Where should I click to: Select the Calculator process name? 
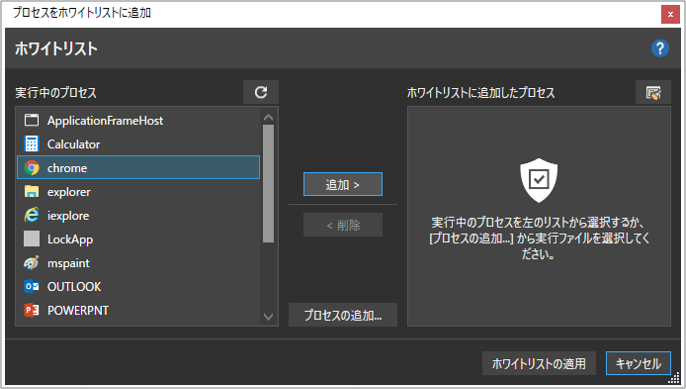(x=74, y=144)
